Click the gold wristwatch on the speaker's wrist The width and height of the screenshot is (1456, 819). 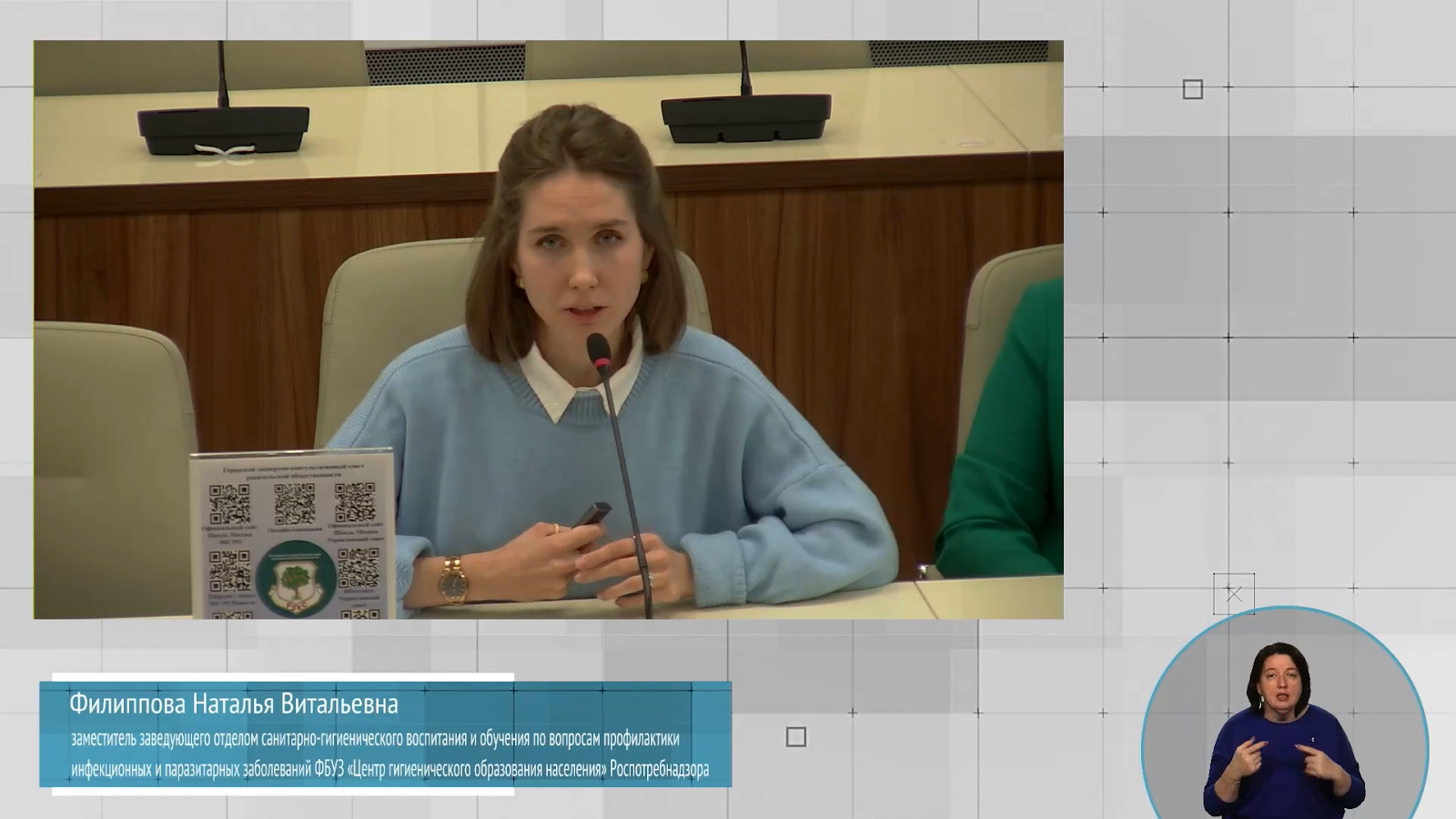[x=451, y=580]
